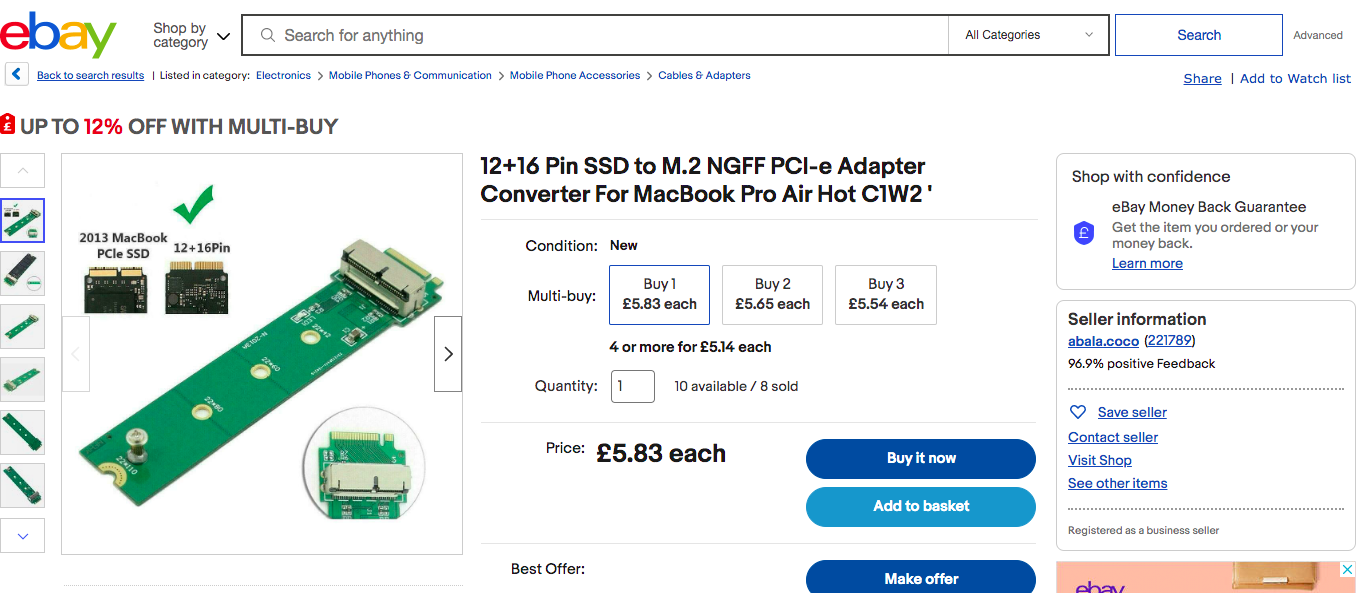1361x593 pixels.
Task: Go to Mobile Phone Accessories breadcrumb
Action: point(575,76)
